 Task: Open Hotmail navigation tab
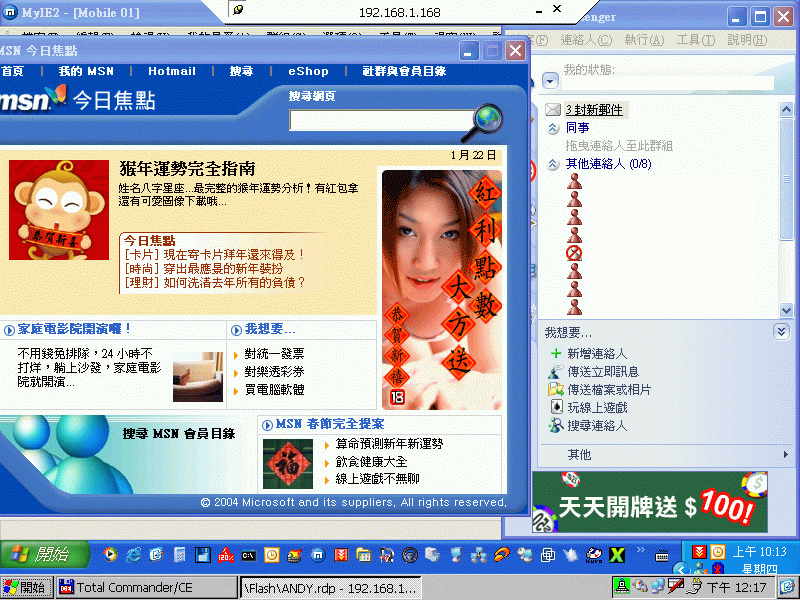172,71
